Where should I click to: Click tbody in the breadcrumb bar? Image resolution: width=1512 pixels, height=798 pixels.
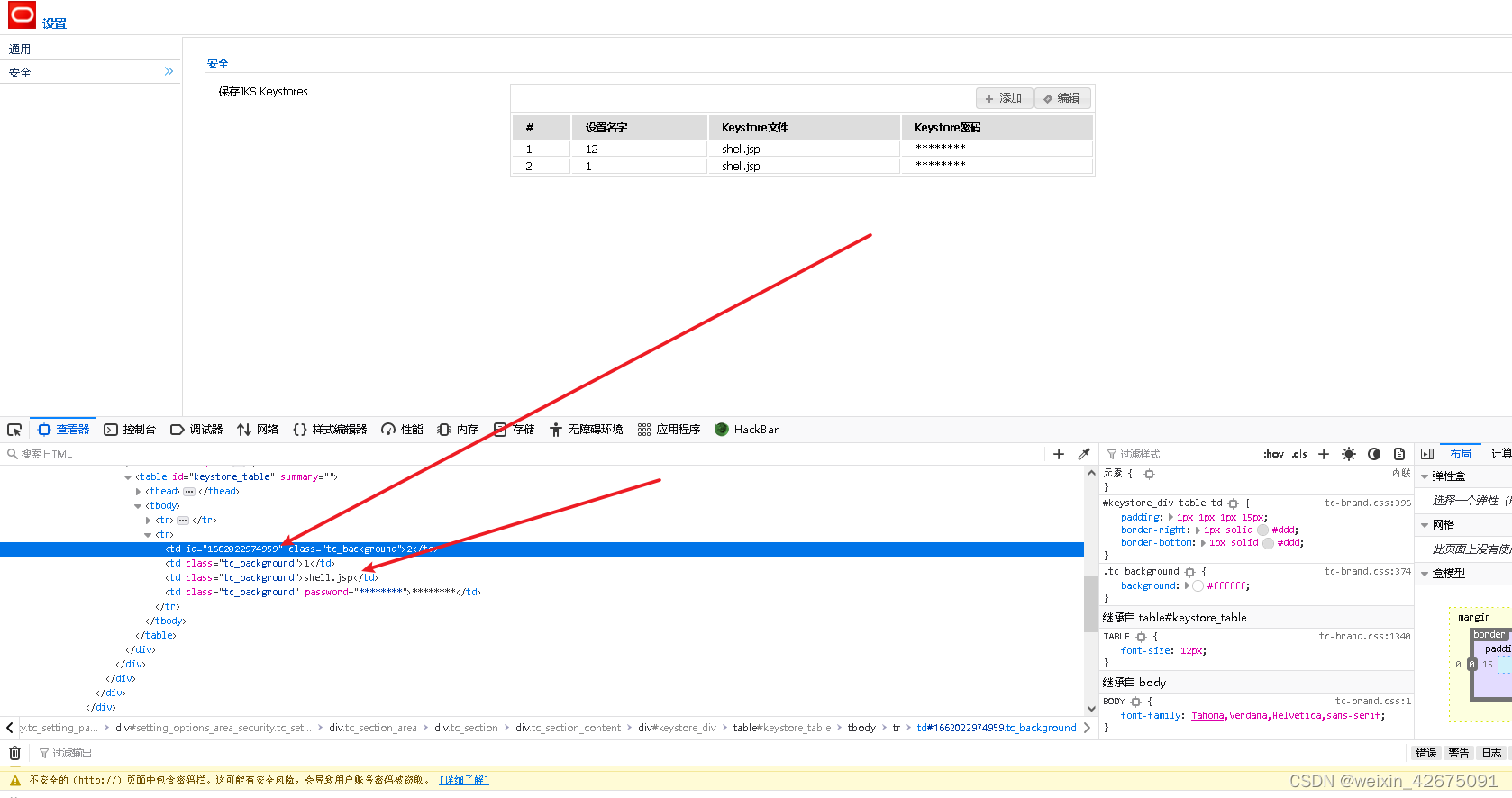pos(861,728)
